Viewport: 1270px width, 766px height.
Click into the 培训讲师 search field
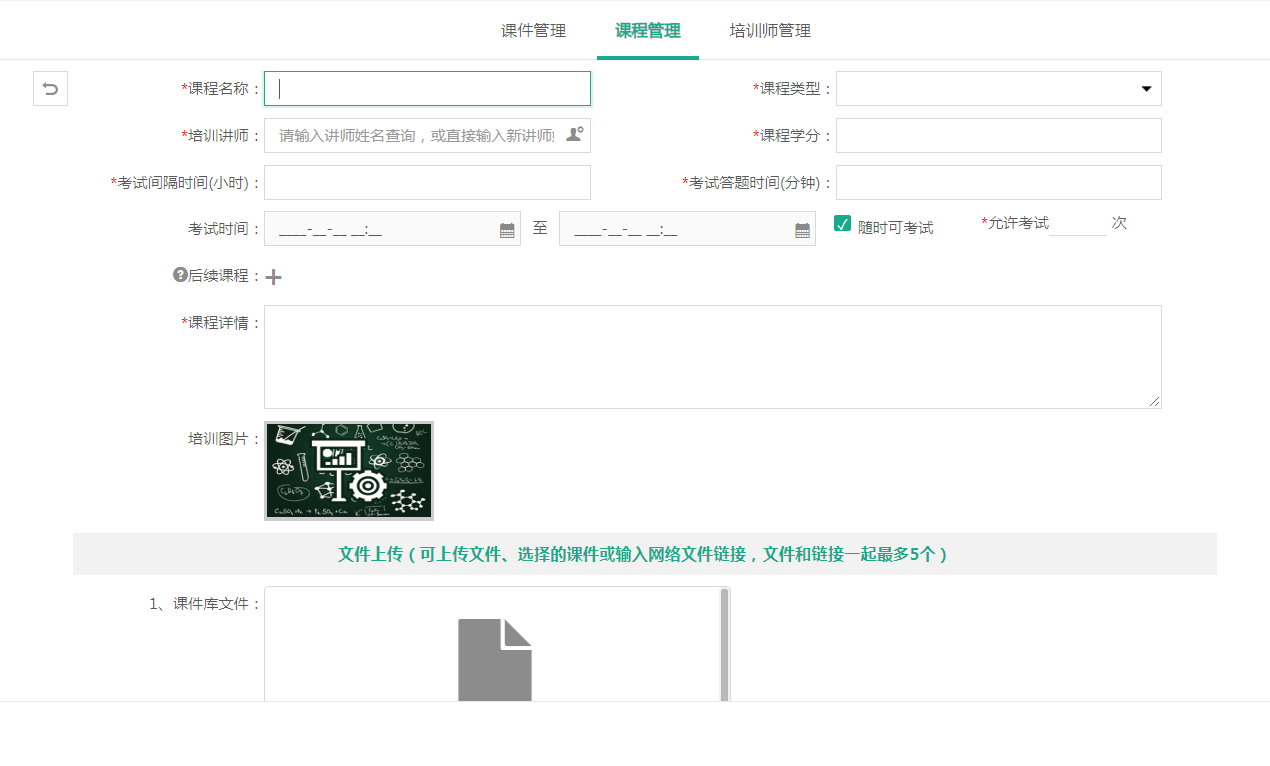click(x=427, y=135)
